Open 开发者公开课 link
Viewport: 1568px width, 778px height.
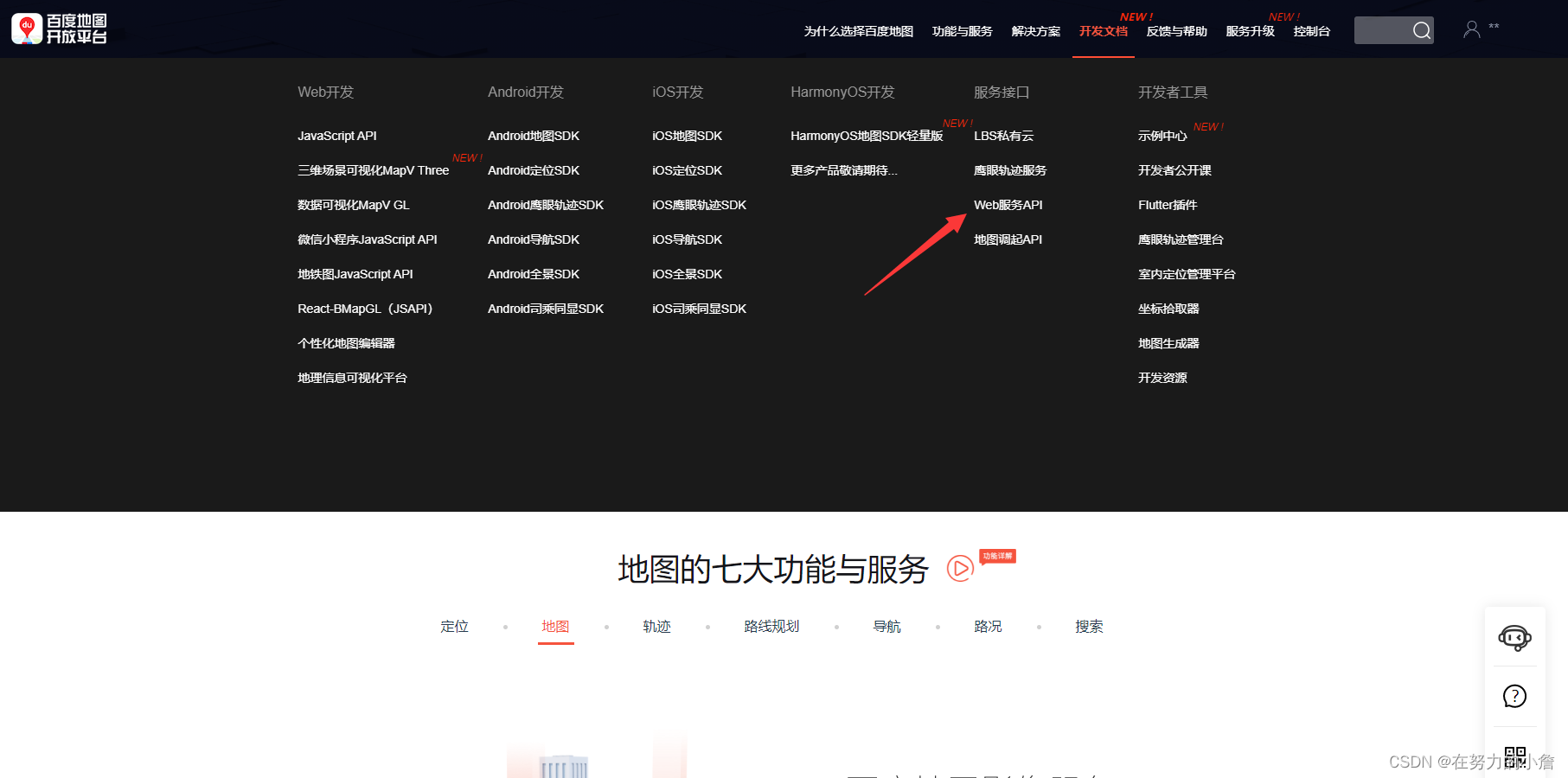[1174, 170]
